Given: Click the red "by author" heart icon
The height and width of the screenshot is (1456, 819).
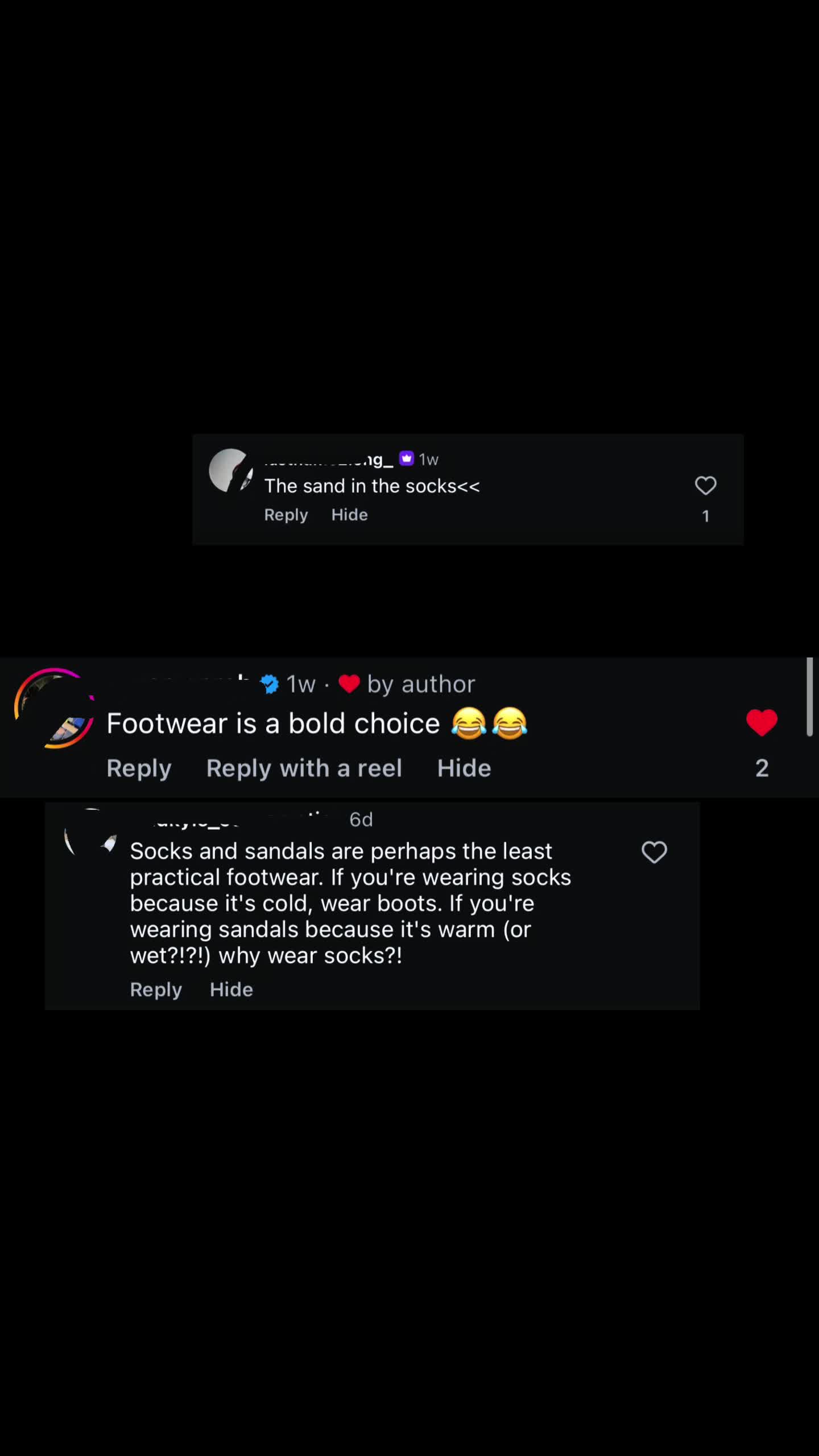Looking at the screenshot, I should (349, 684).
